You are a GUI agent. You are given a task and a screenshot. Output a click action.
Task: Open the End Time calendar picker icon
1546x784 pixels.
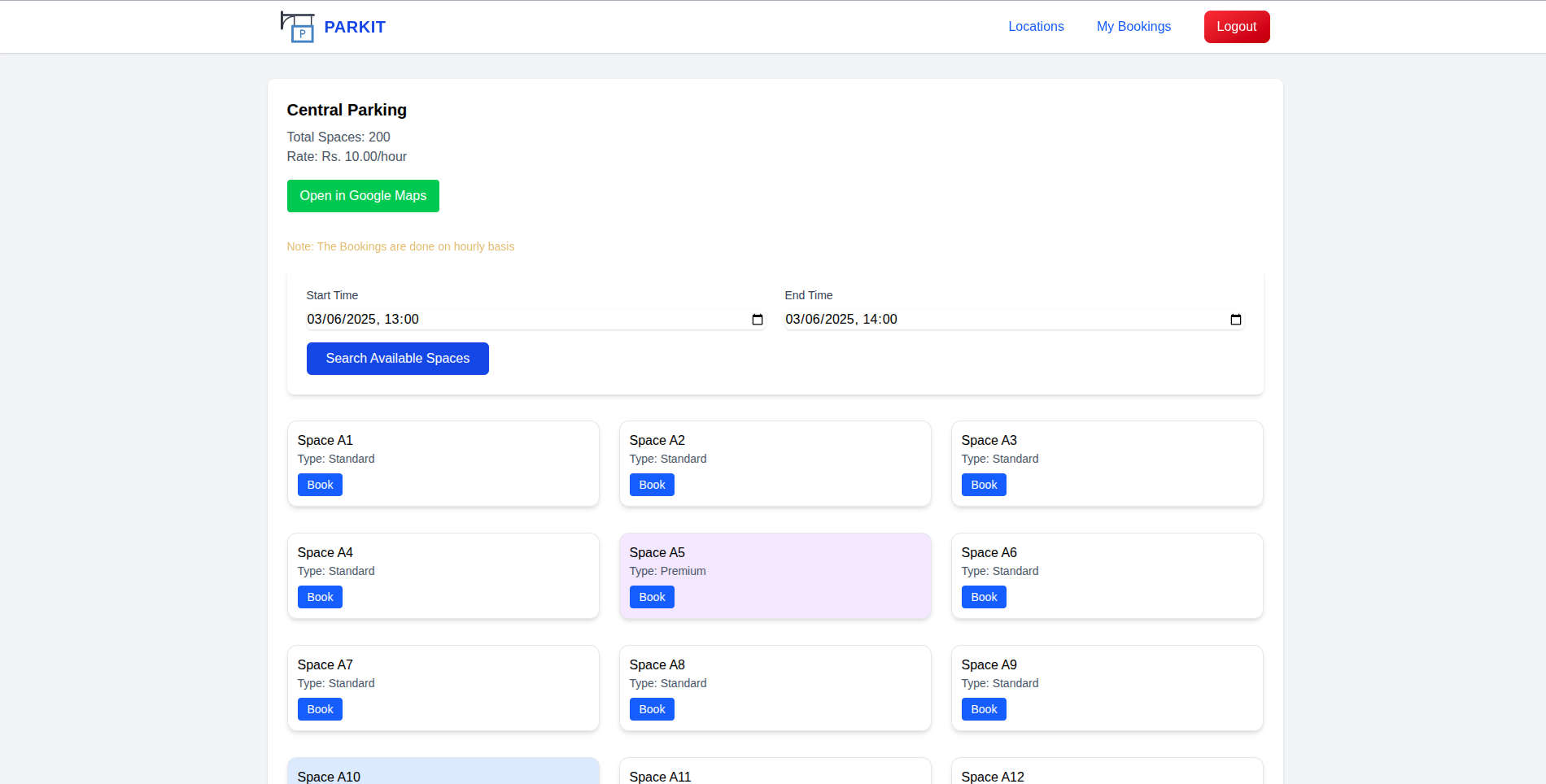(x=1236, y=320)
